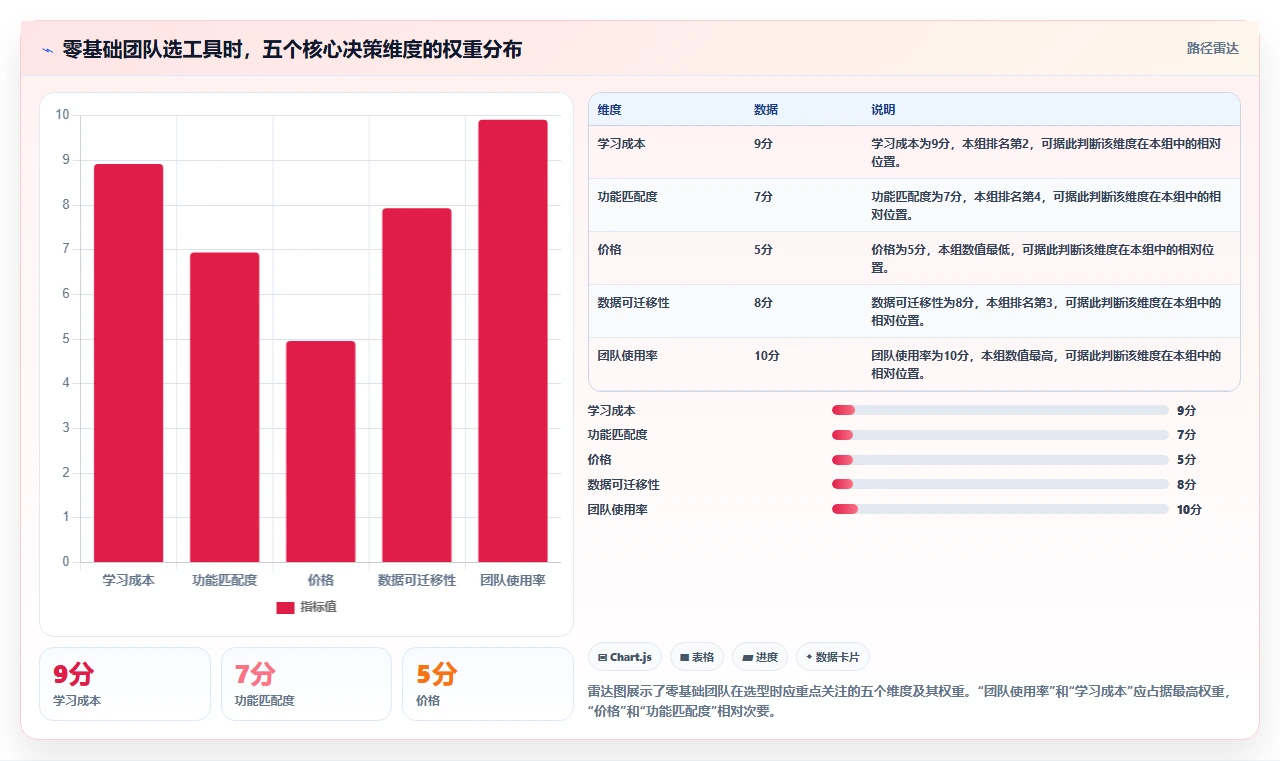
Task: Click the 数据 column header
Action: [x=766, y=110]
